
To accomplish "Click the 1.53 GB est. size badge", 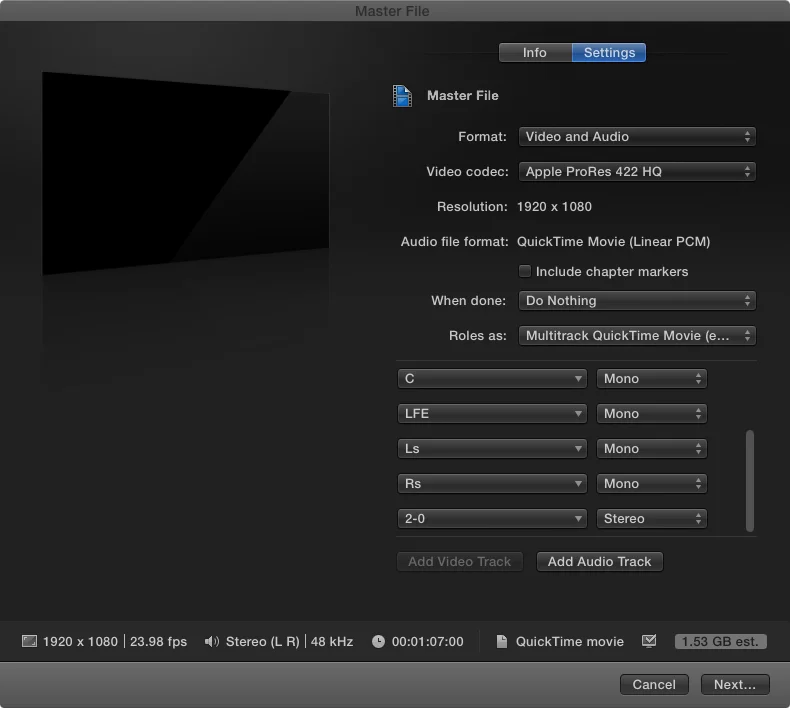I will 720,641.
